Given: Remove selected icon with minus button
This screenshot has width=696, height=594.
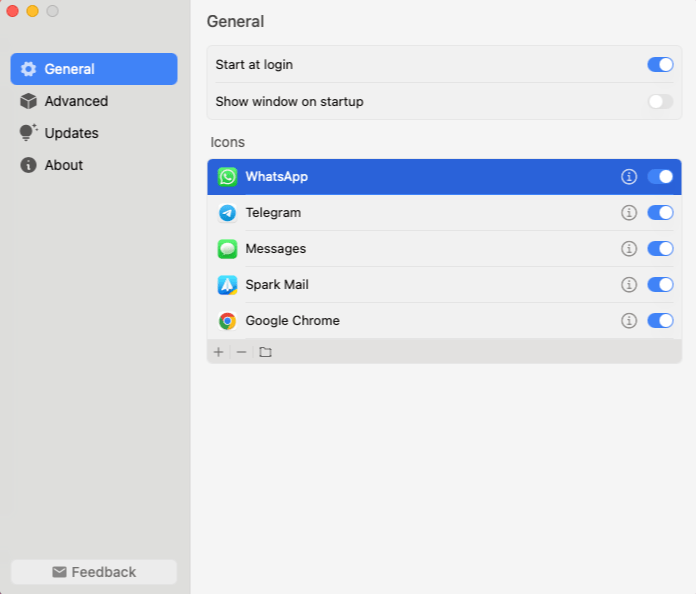Looking at the screenshot, I should [241, 352].
